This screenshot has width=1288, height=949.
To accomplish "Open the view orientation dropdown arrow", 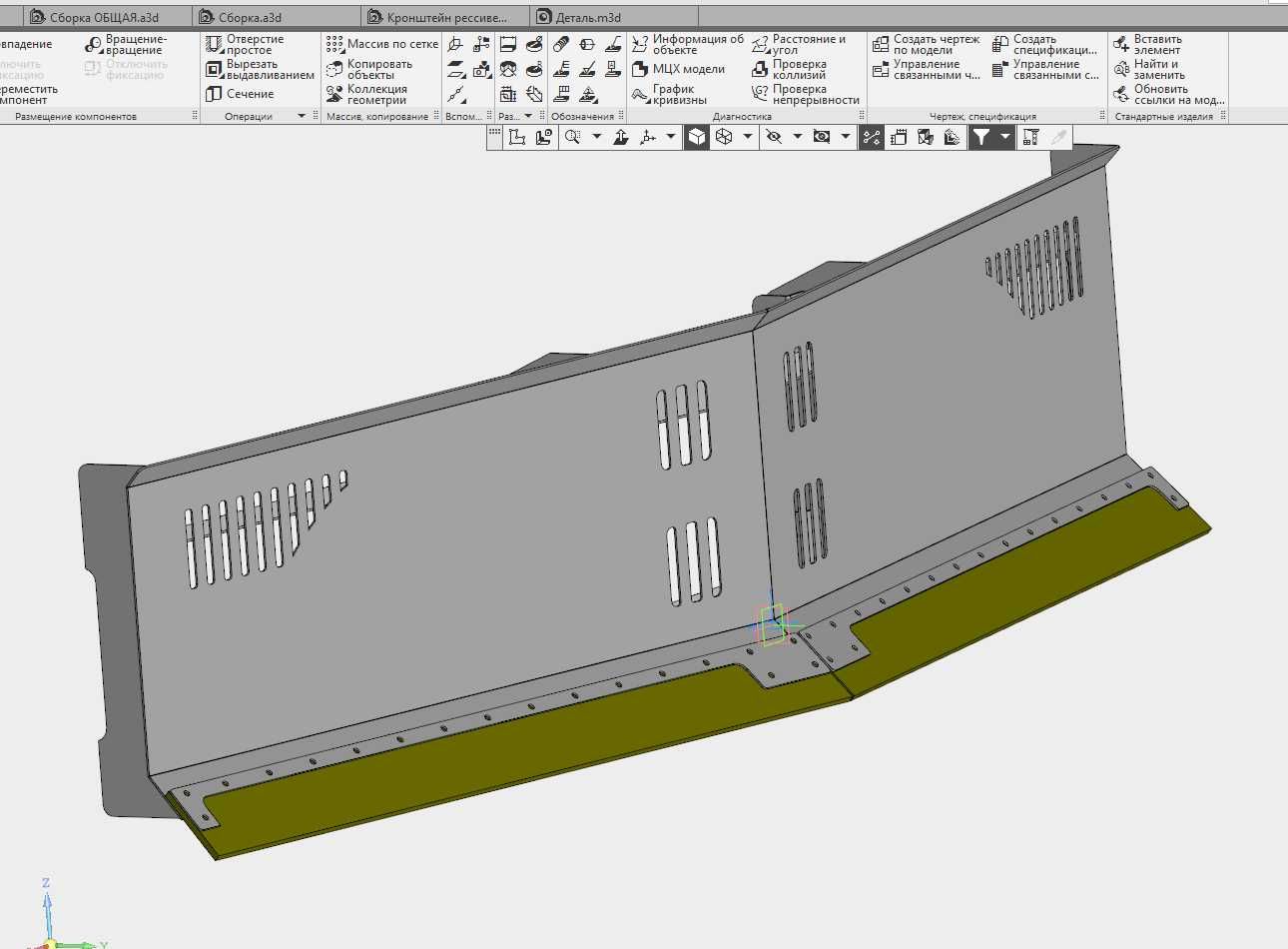I will pos(671,137).
